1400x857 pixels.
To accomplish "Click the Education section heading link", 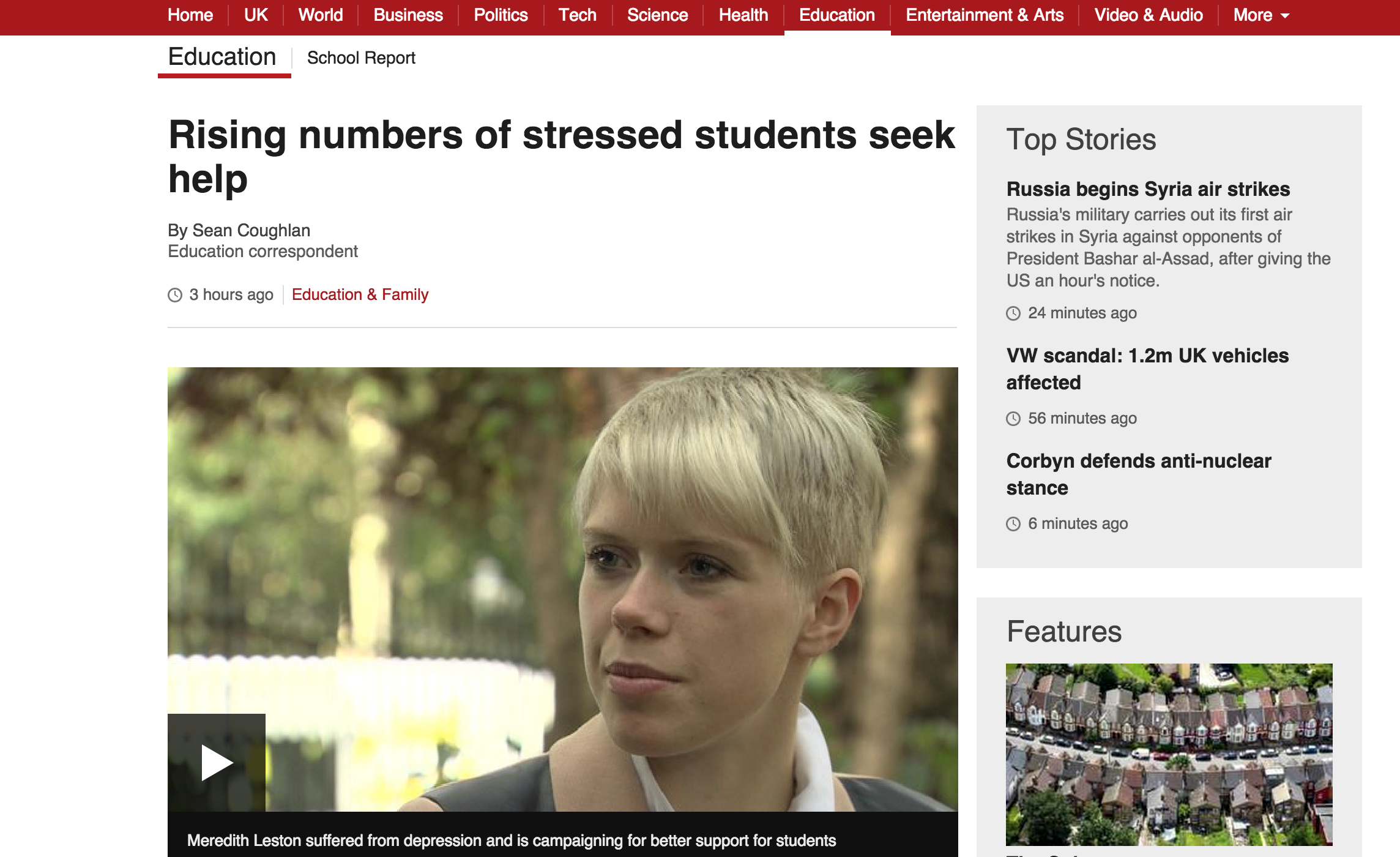I will (222, 57).
